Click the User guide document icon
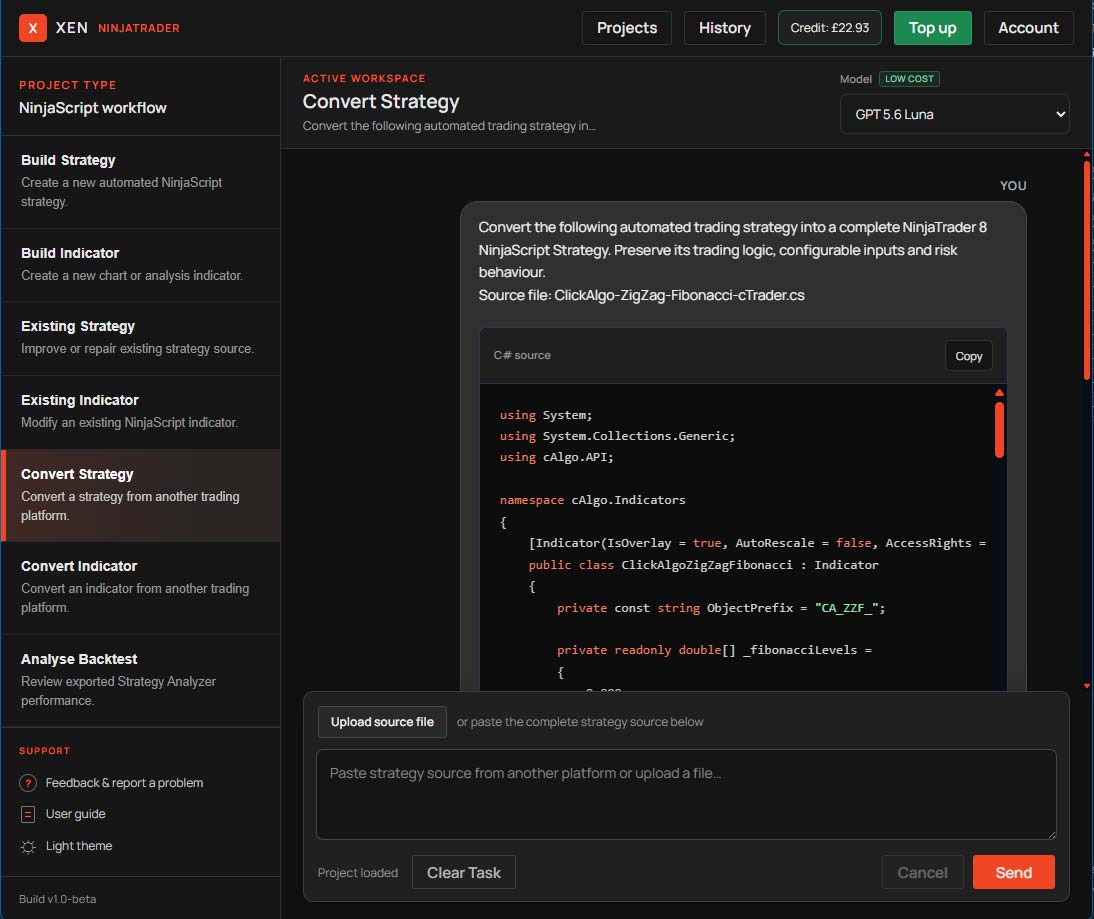 (x=28, y=814)
